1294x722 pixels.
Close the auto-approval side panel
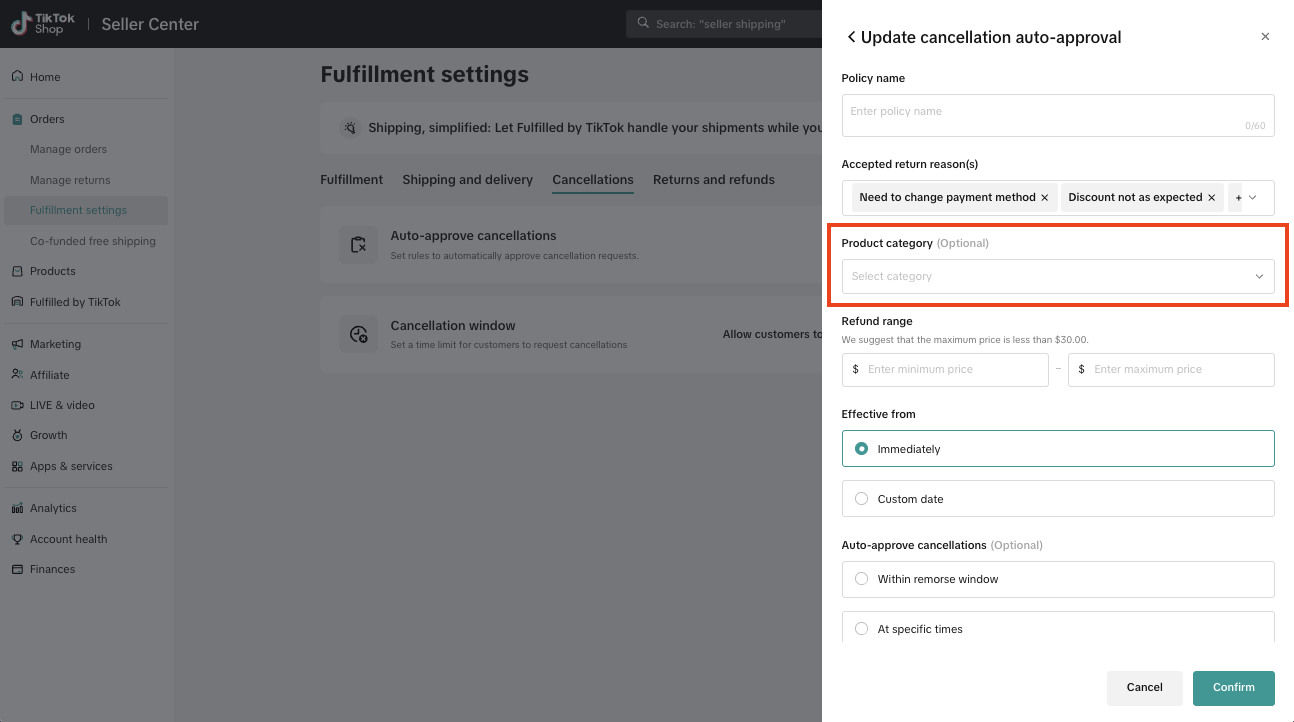pos(1265,37)
